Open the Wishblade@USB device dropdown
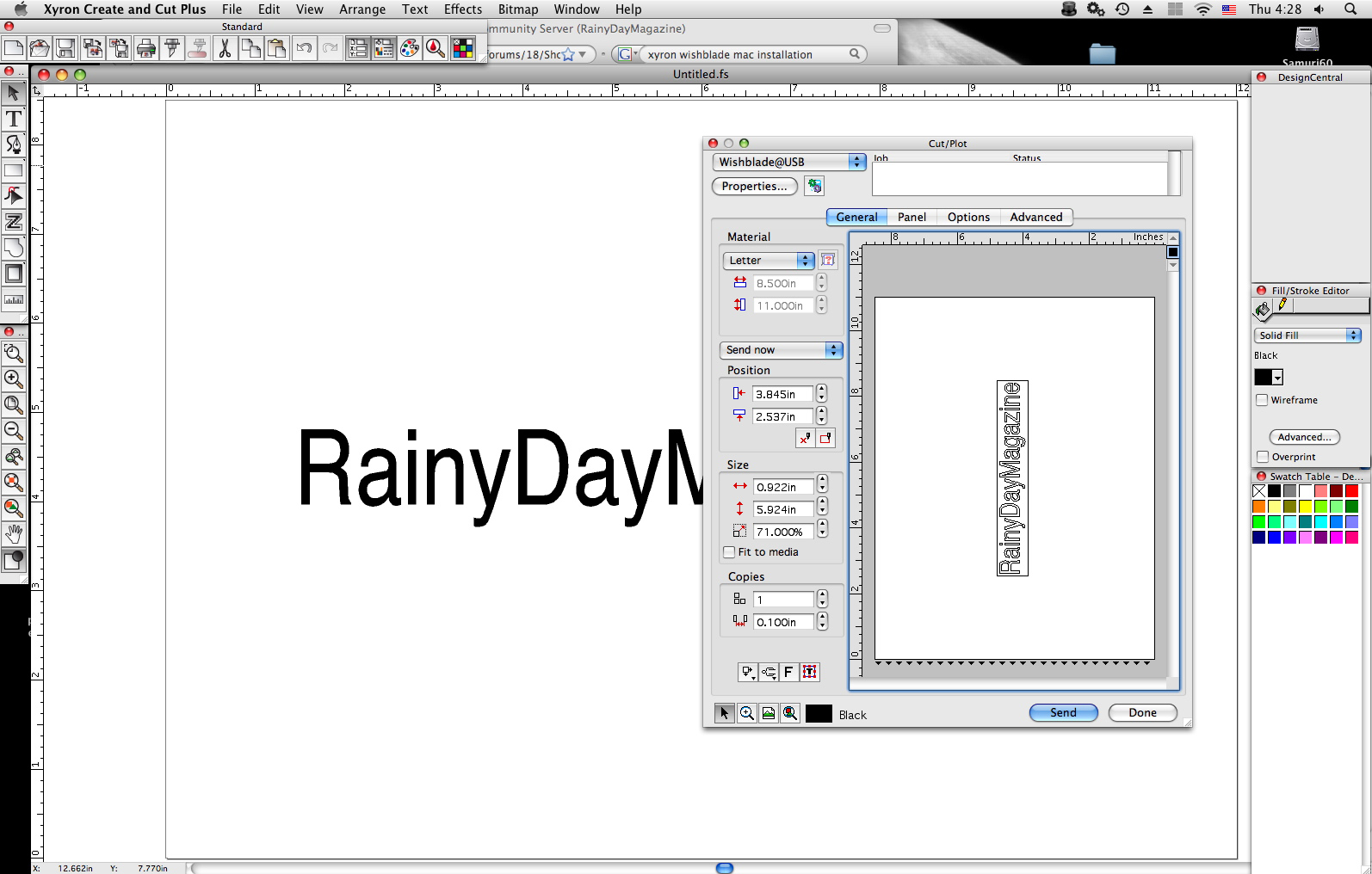Screen dimensions: 1372x874 [x=789, y=162]
